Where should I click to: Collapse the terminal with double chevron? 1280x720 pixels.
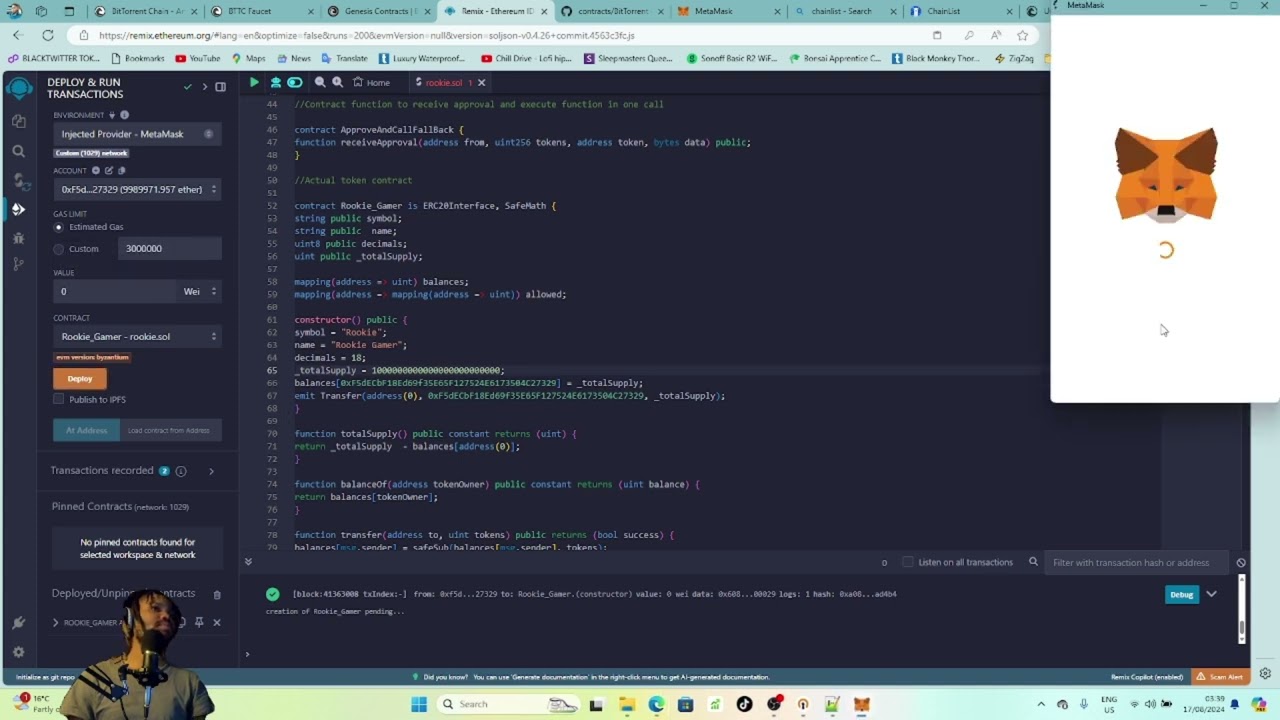coord(248,562)
